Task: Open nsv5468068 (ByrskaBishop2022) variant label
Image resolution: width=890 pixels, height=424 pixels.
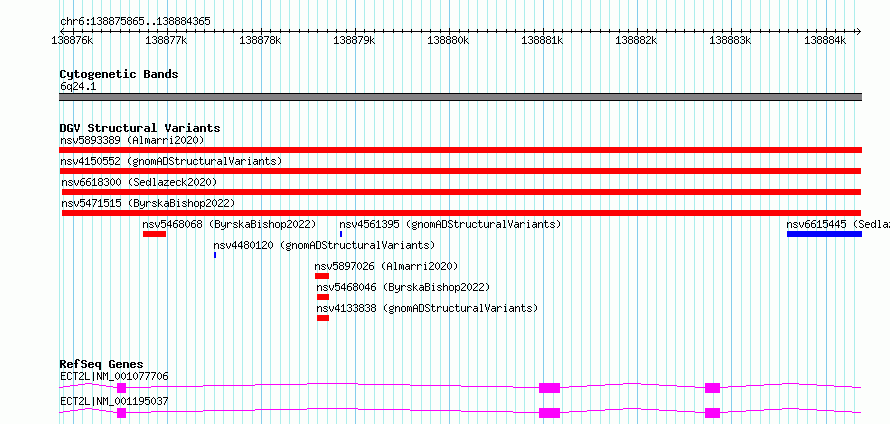Action: 229,224
